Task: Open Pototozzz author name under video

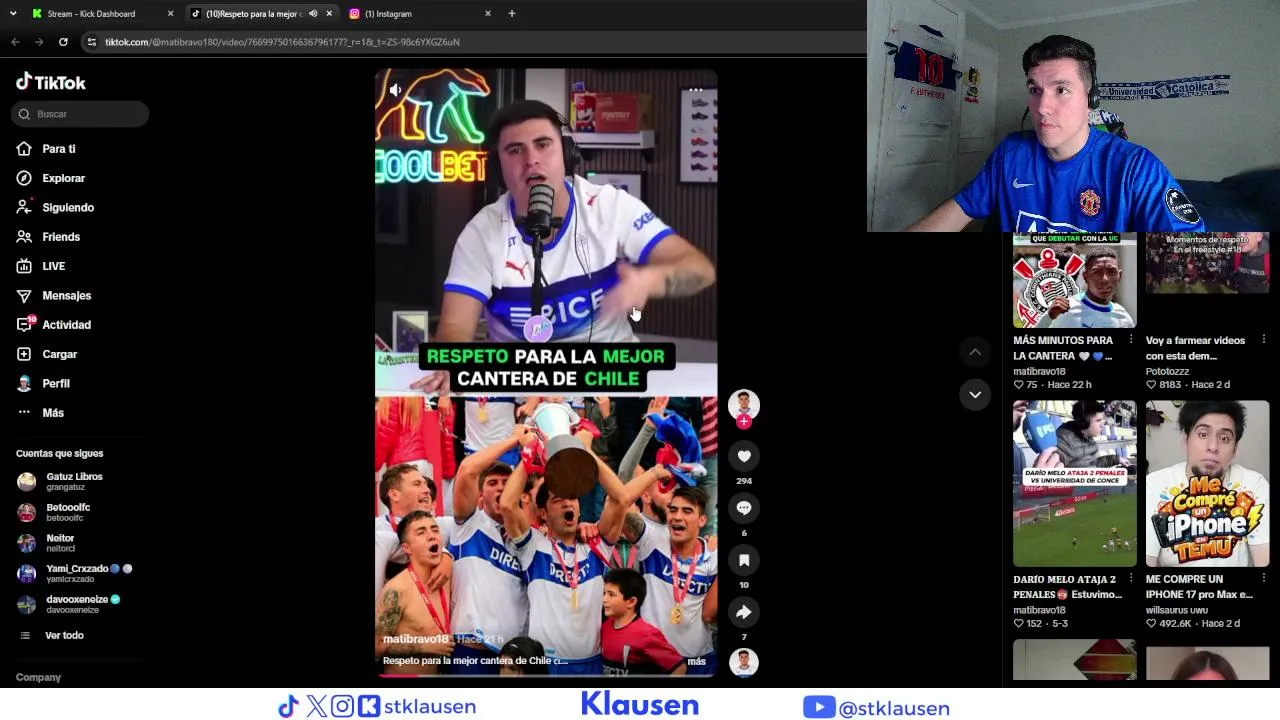Action: [x=1168, y=371]
